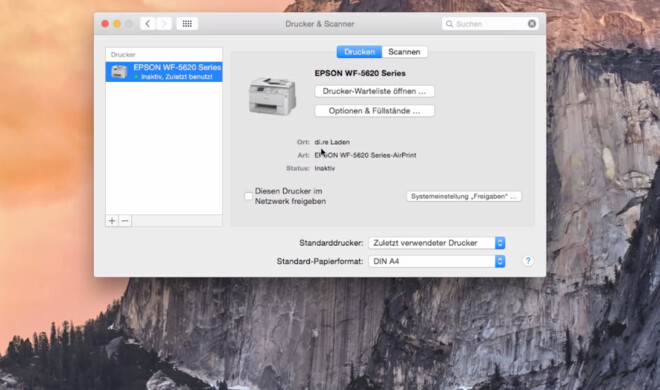
Task: Close the window with the red button
Action: (105, 24)
